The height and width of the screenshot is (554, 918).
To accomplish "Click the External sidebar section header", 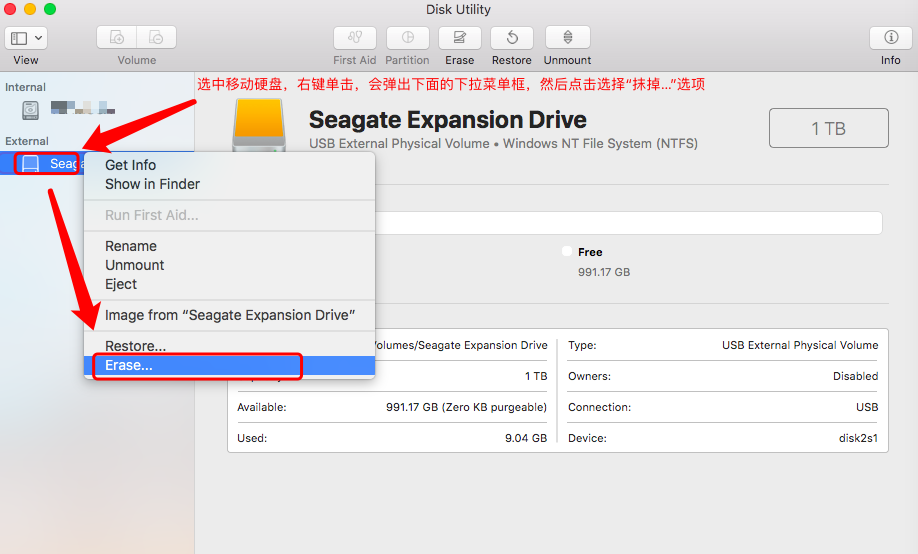I will tap(27, 141).
